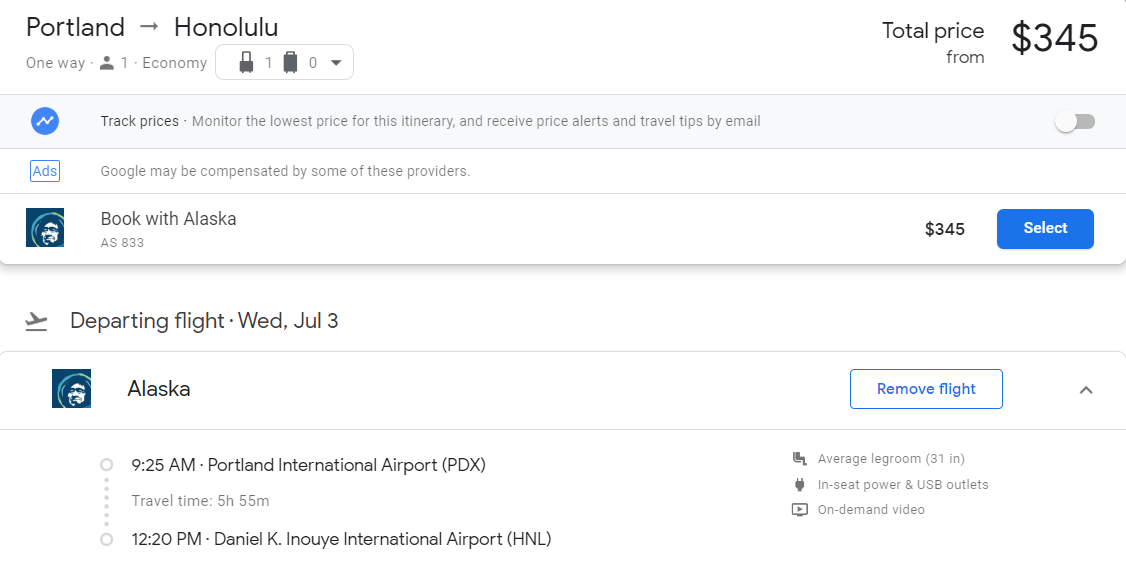Viewport: 1126px width, 566px height.
Task: Click the arrow between Portland and Honolulu
Action: point(149,27)
